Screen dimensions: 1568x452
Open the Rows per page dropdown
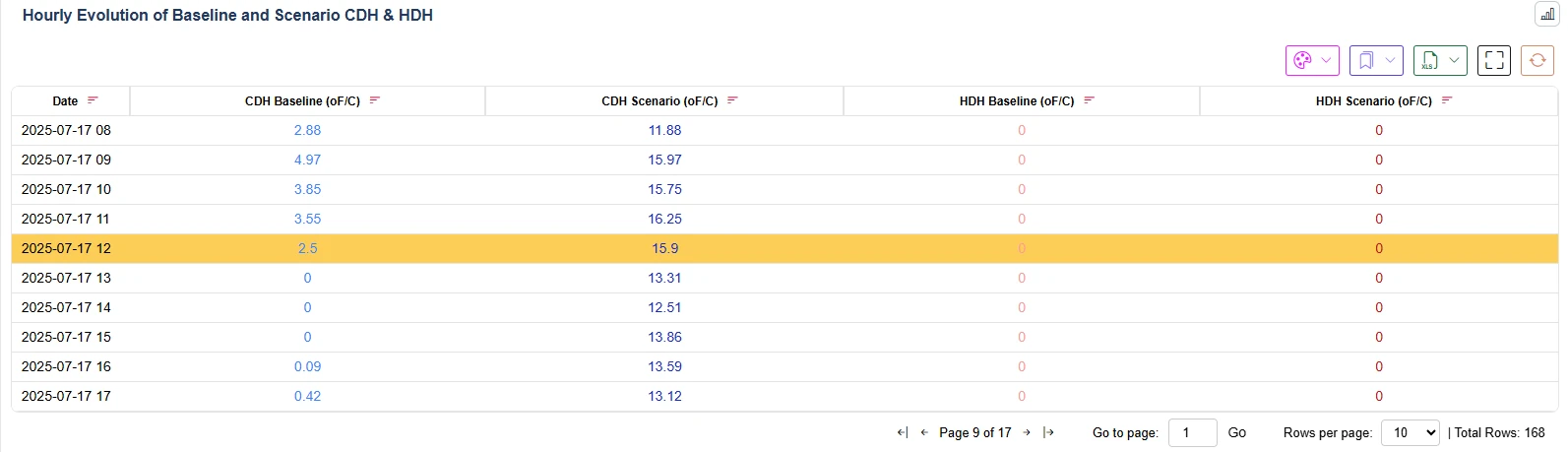[1410, 432]
